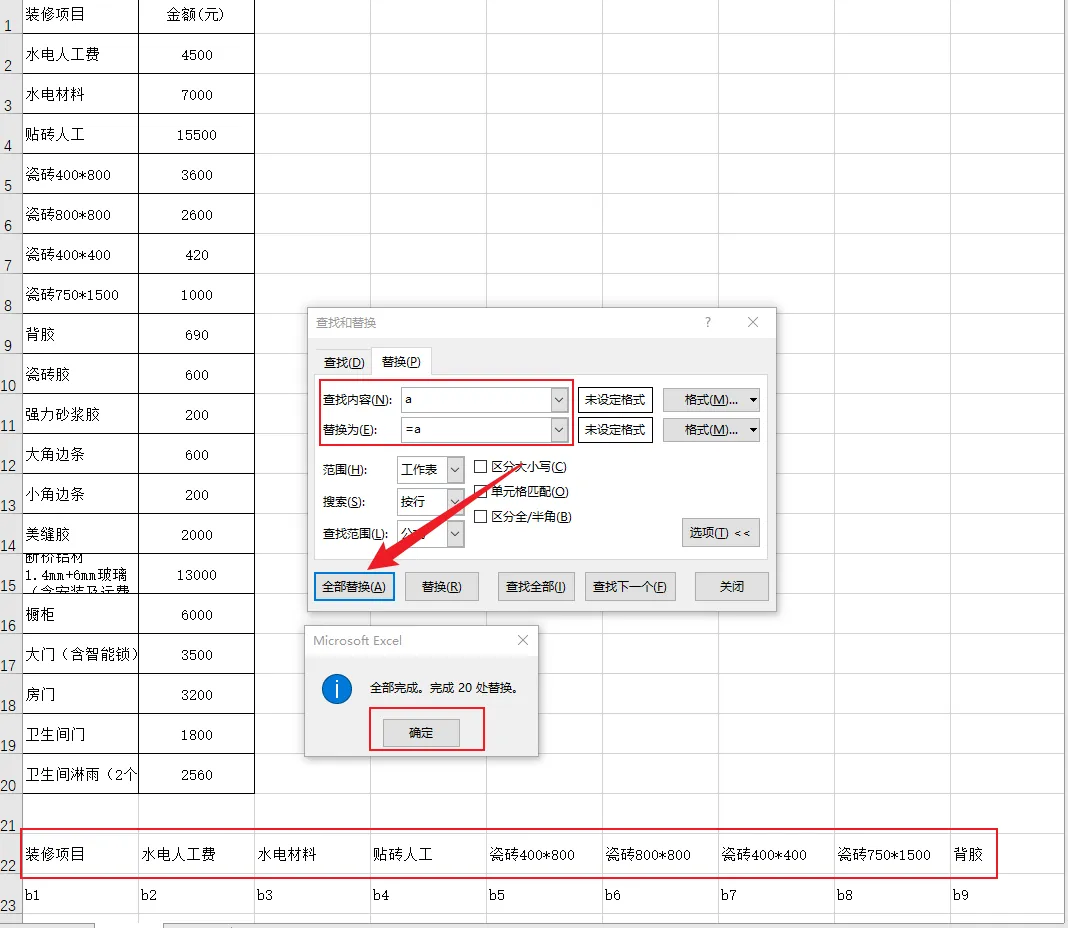The height and width of the screenshot is (928, 1068).
Task: Select the cell 美缝胶
Action: coord(80,534)
